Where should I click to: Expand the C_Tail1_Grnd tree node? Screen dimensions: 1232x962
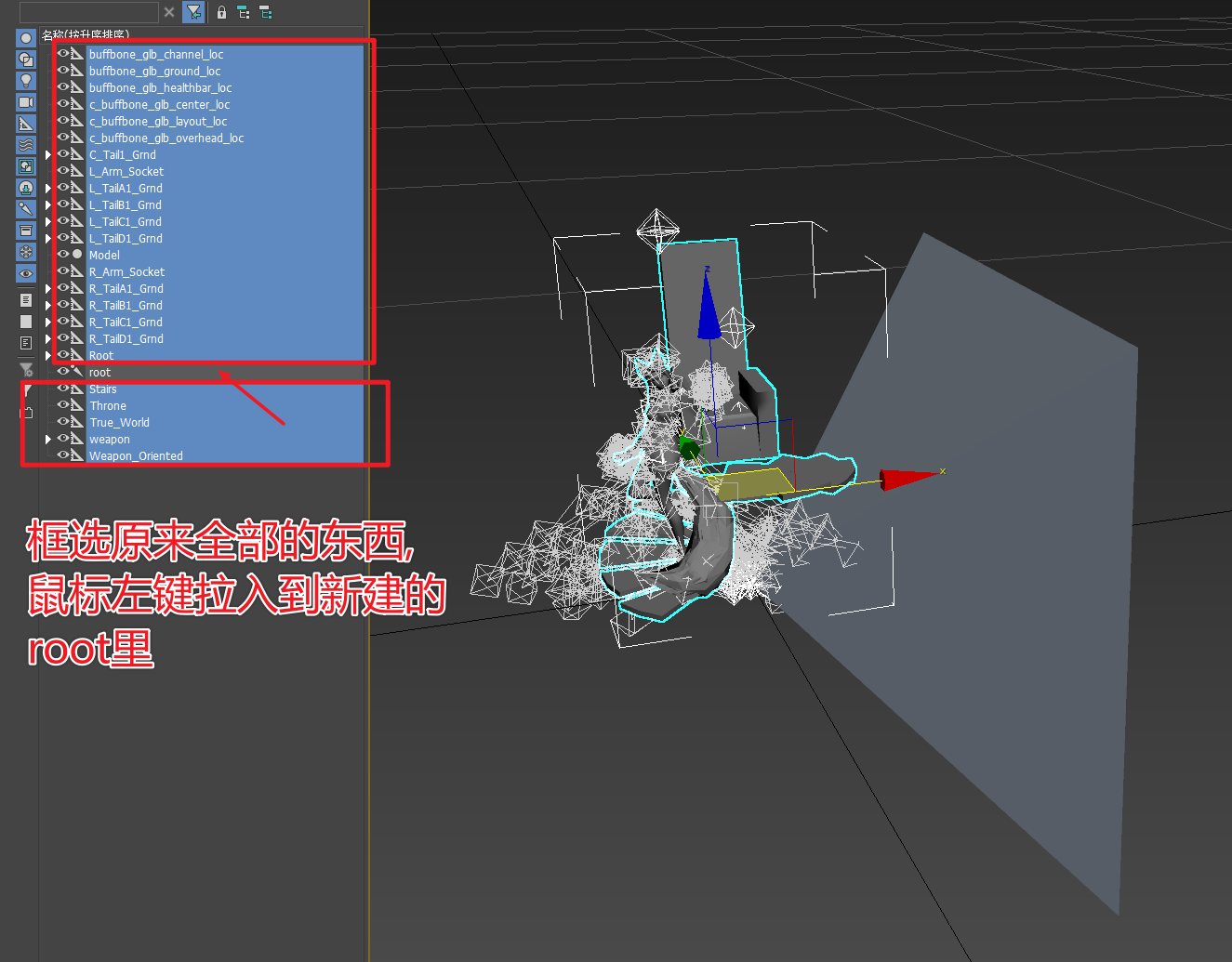tap(48, 154)
